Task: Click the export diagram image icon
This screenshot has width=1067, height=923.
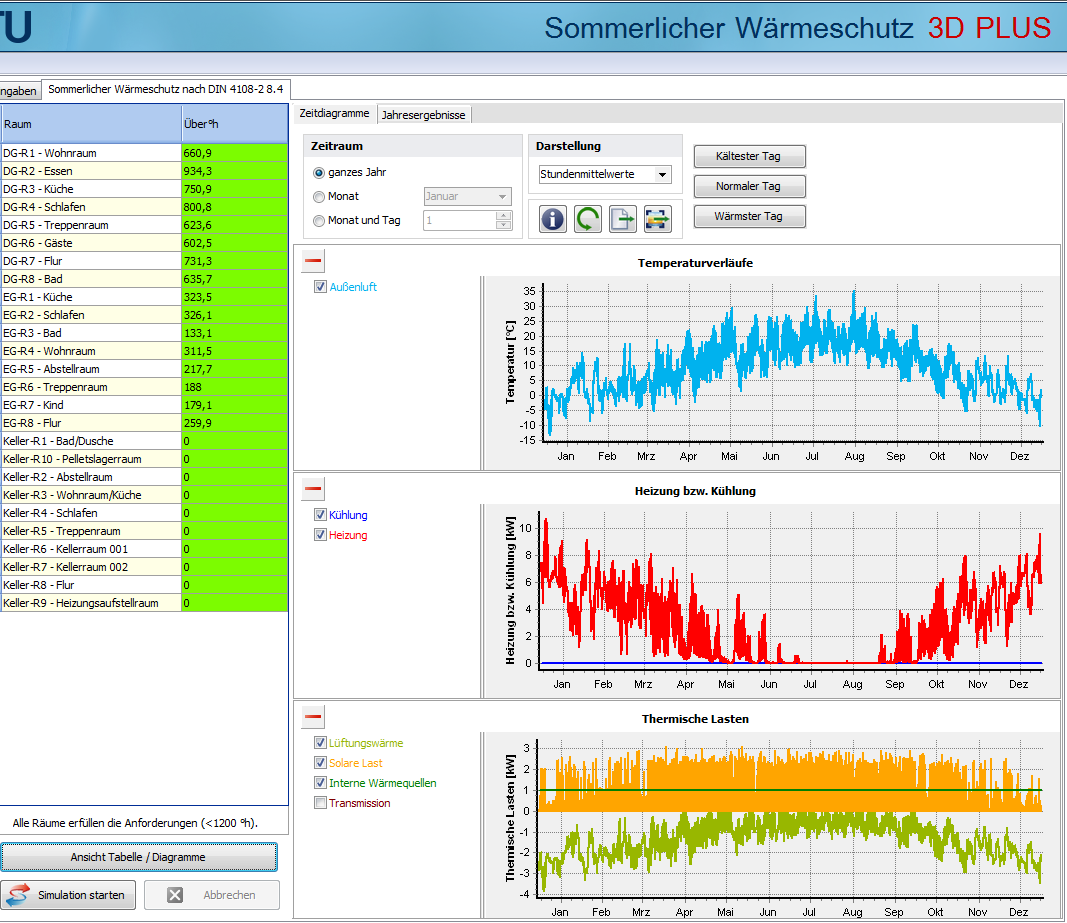Action: (x=657, y=219)
